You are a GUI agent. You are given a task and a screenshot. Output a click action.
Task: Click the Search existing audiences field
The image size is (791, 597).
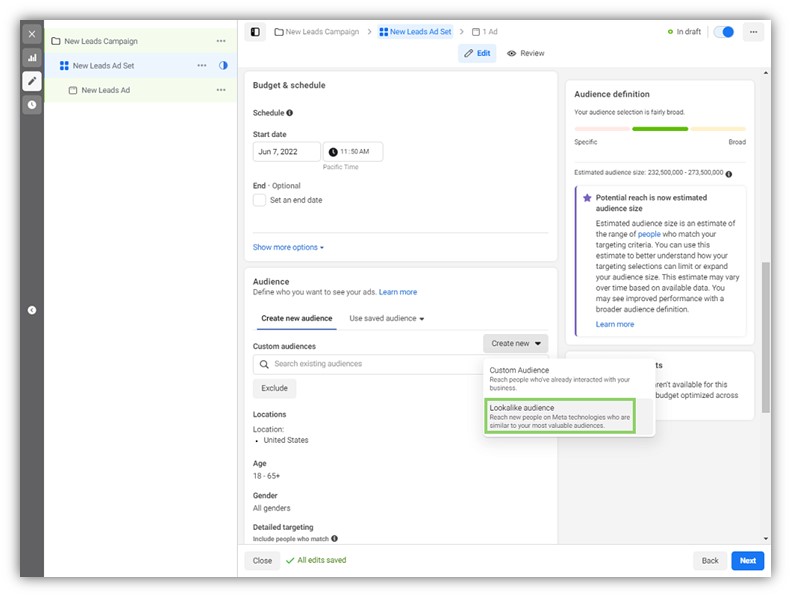coord(370,364)
